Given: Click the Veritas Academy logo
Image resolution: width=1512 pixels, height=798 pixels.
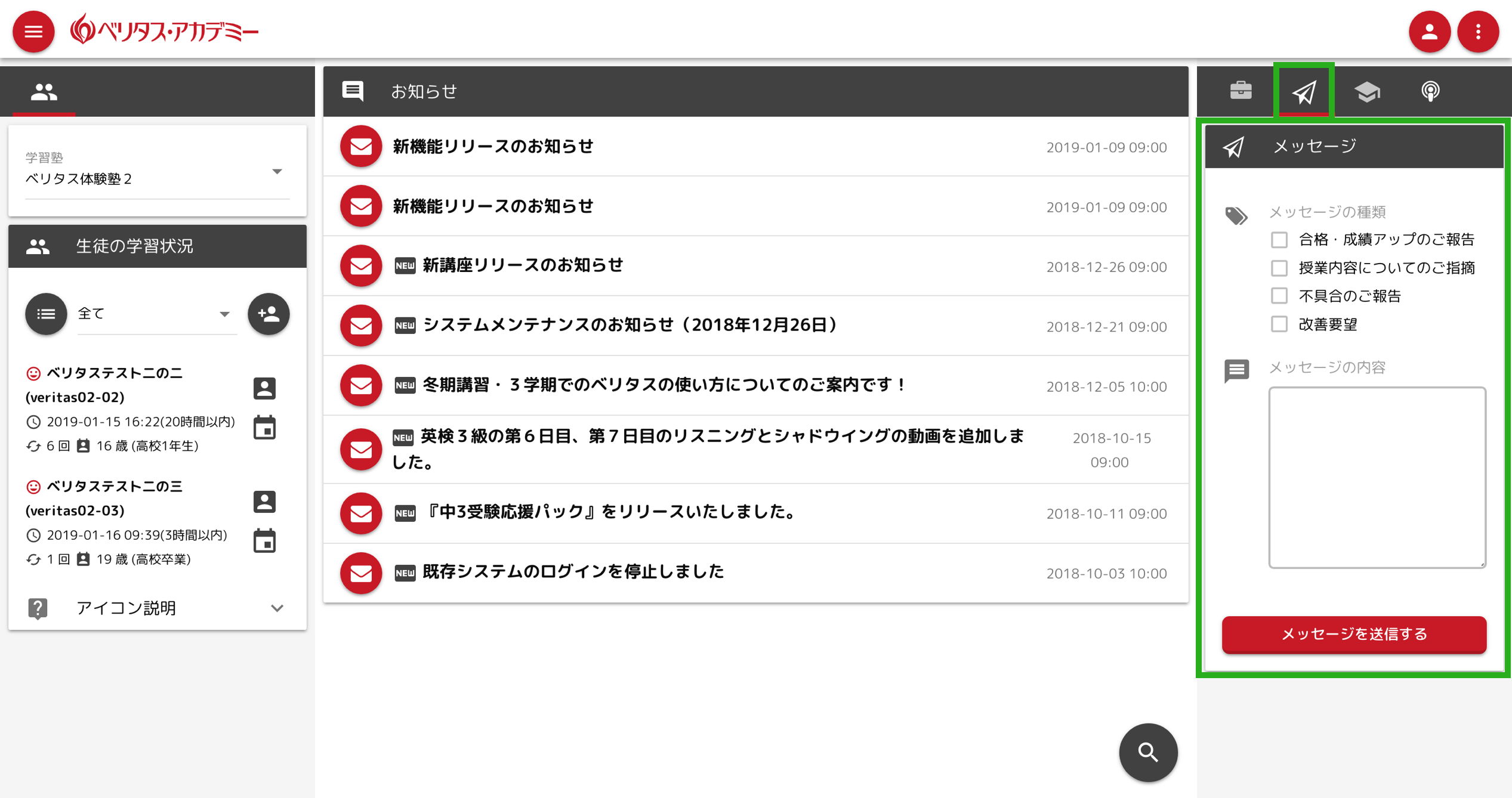Looking at the screenshot, I should (164, 30).
